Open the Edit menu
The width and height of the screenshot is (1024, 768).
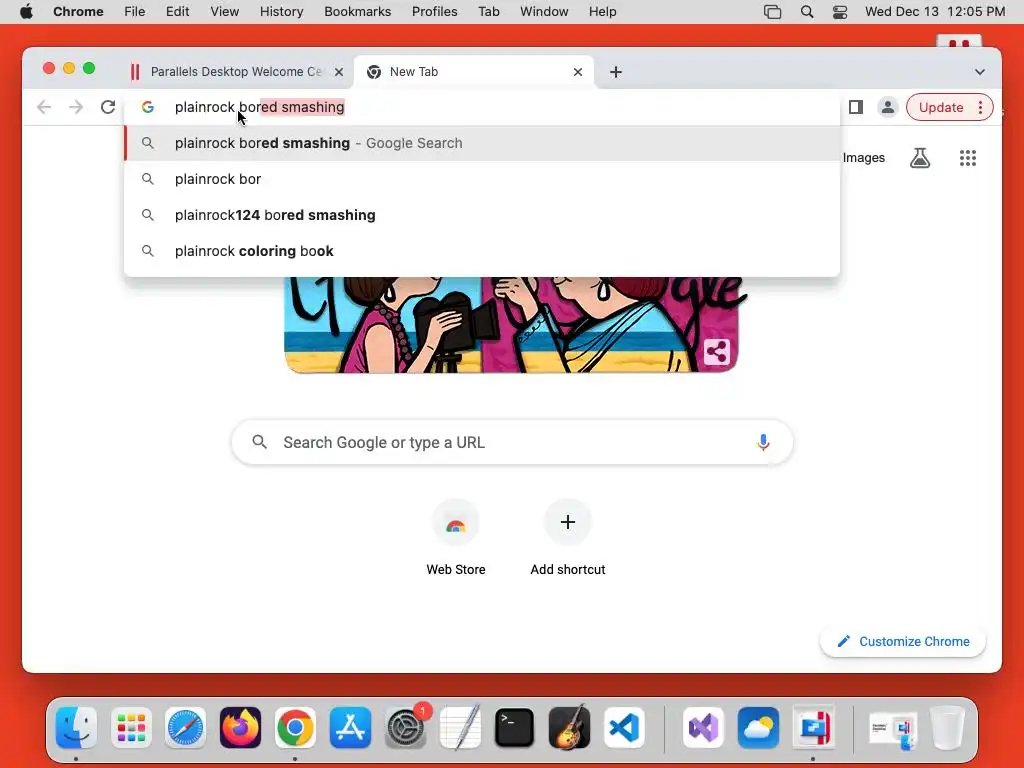click(x=177, y=12)
